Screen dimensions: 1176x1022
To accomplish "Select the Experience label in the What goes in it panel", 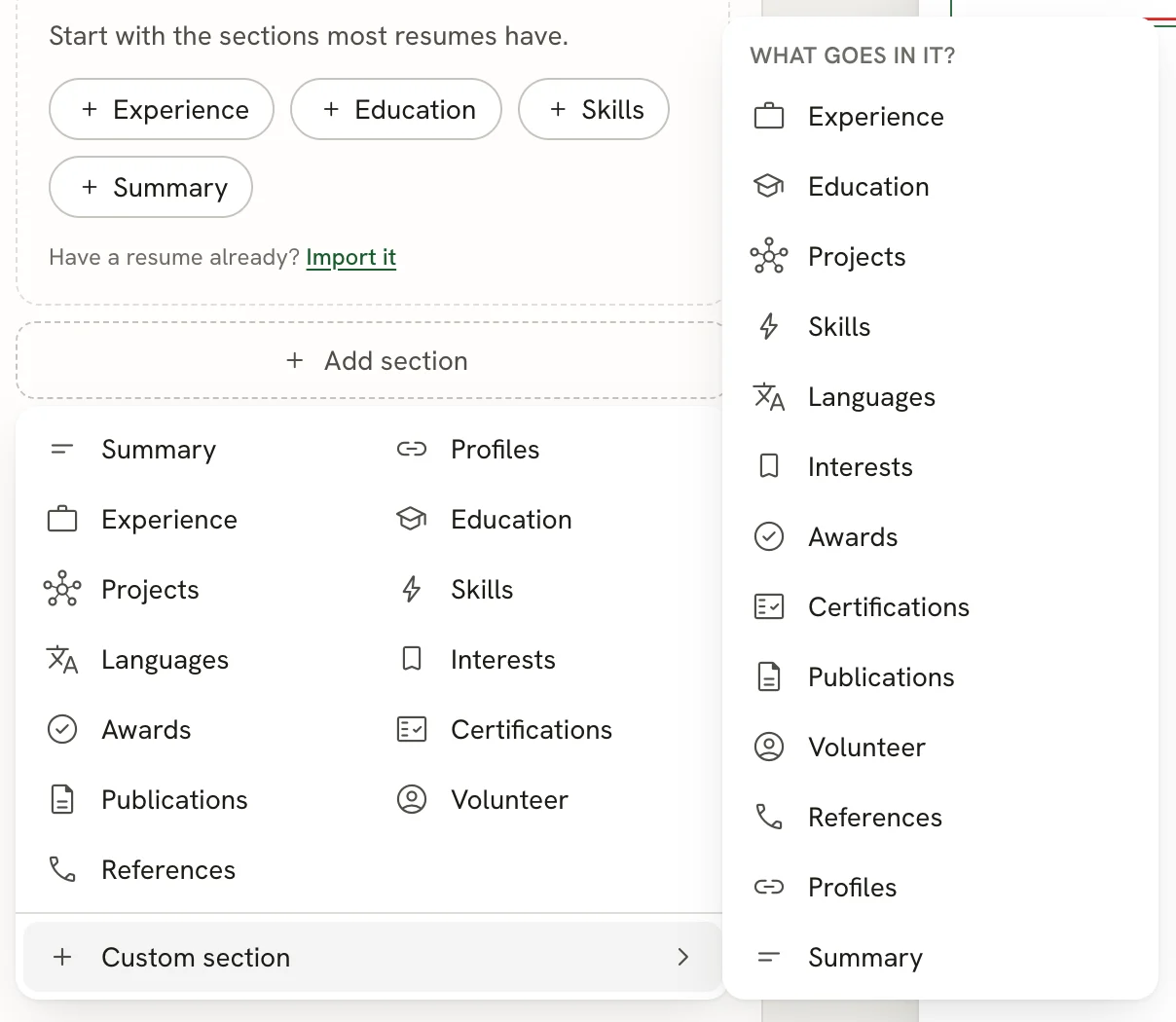I will click(x=876, y=117).
